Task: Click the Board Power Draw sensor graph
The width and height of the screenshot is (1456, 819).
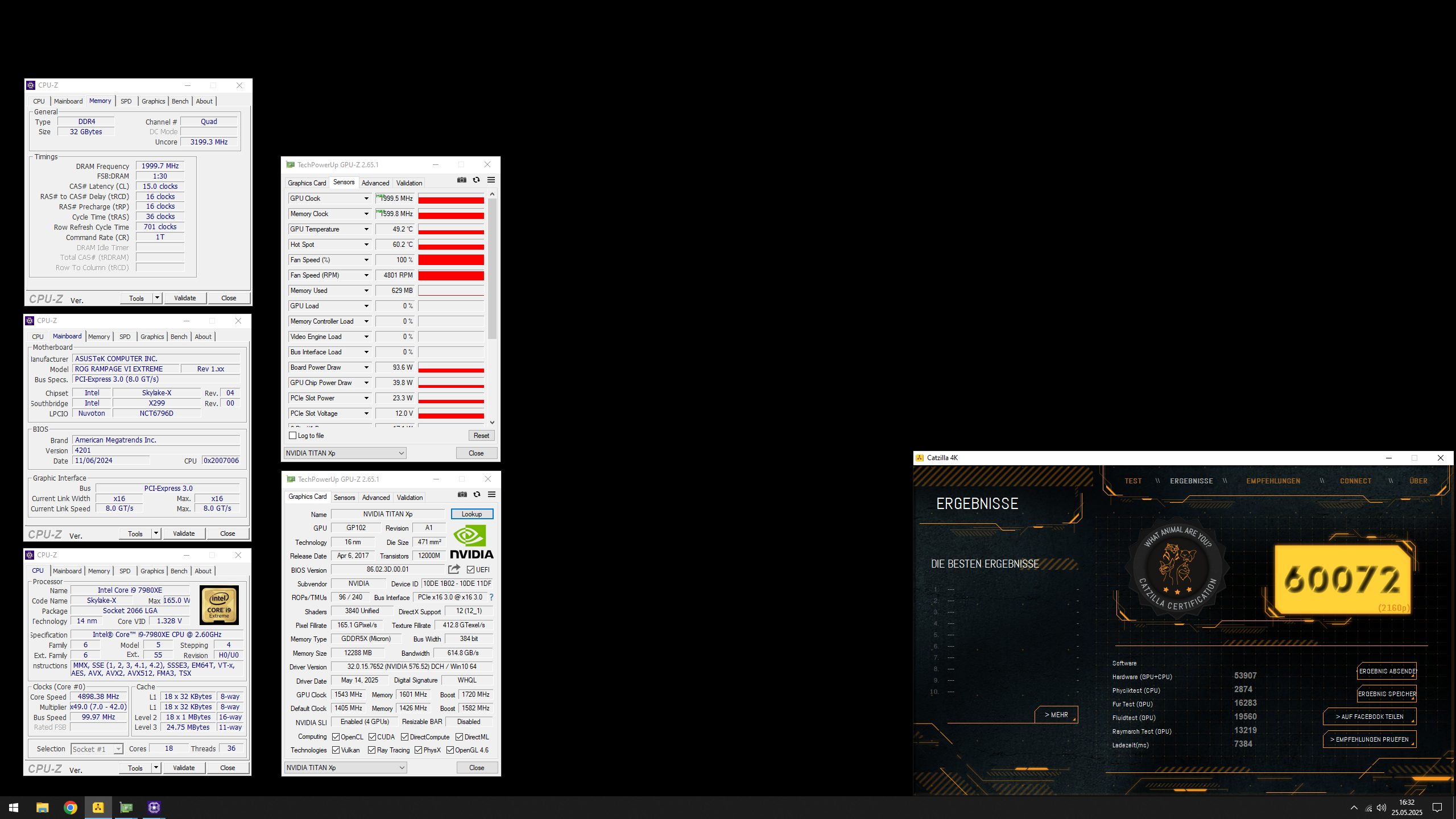Action: (451, 367)
